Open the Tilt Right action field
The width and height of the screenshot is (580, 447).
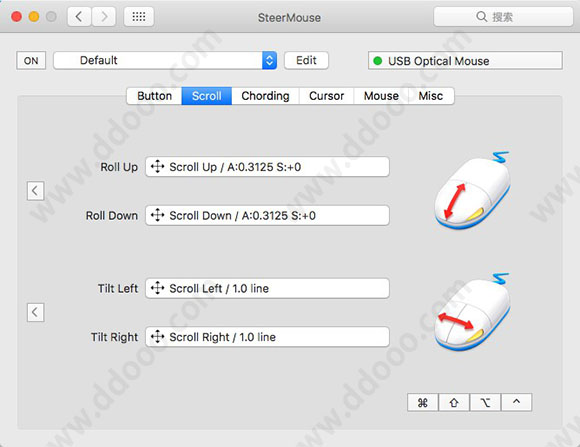267,337
